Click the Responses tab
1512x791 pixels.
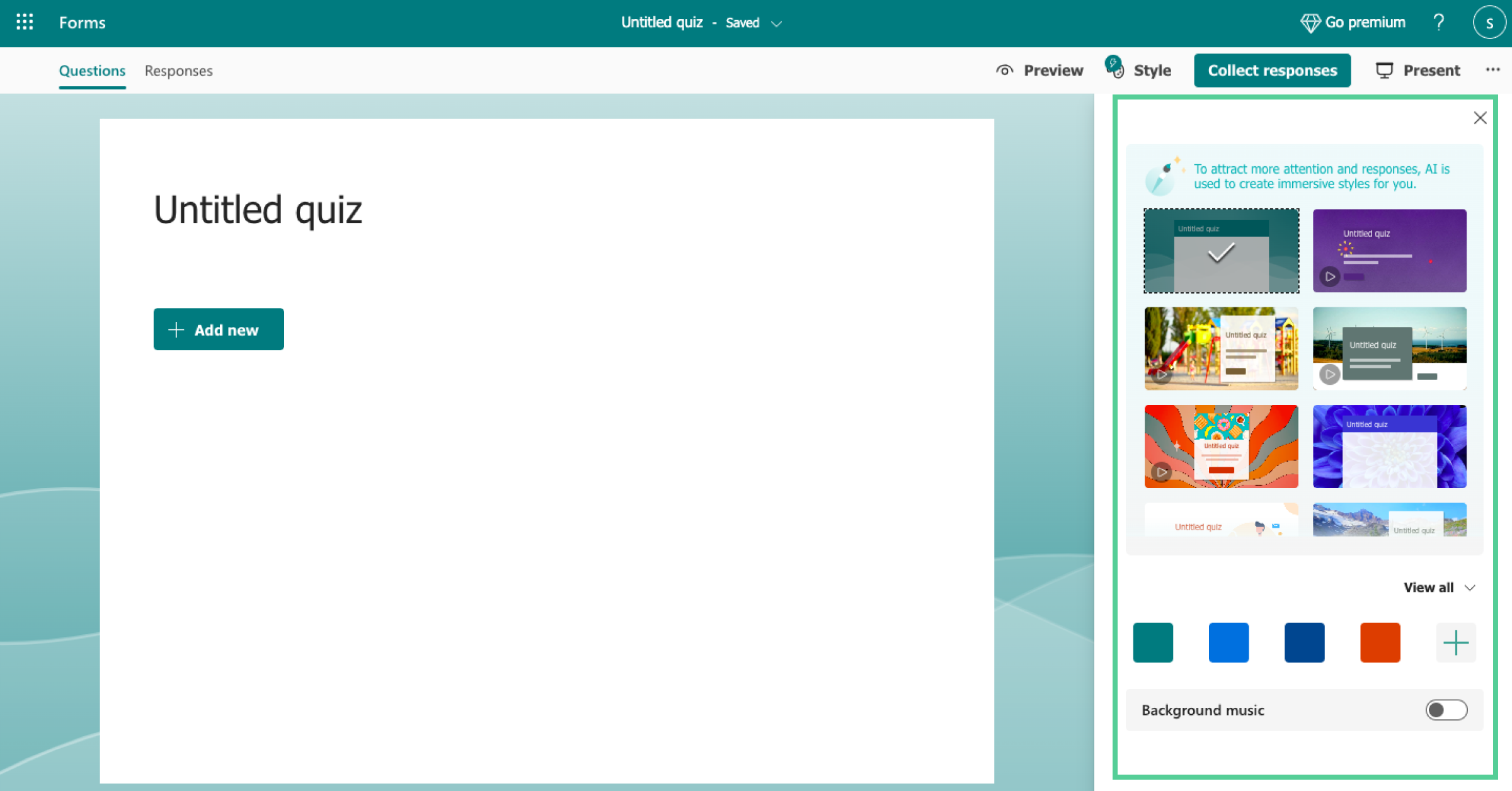[x=178, y=71]
